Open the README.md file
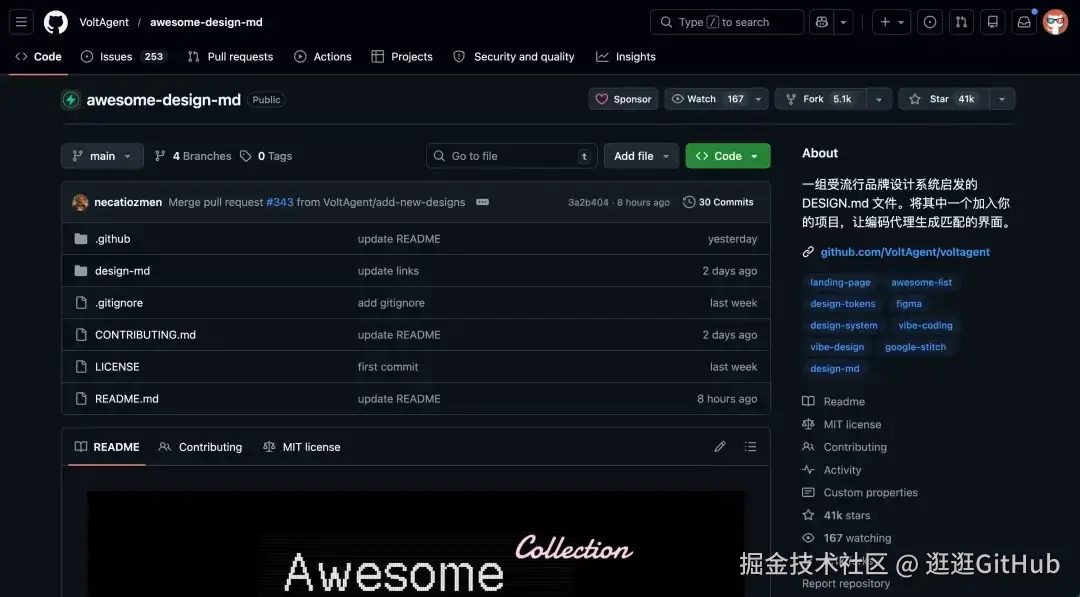 (127, 399)
